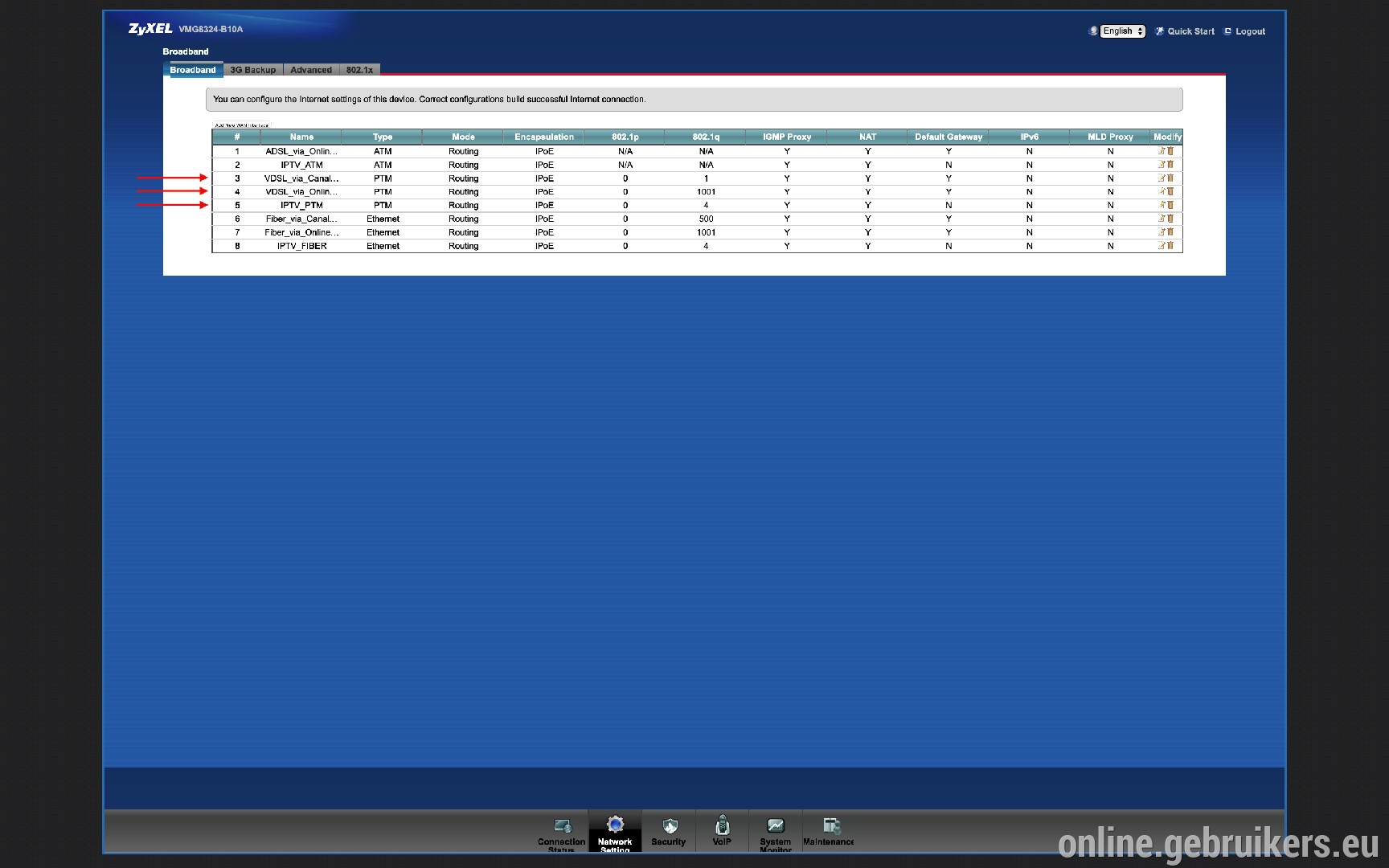Switch to the 3G Backup tab
This screenshot has height=868, width=1389.
(x=253, y=70)
